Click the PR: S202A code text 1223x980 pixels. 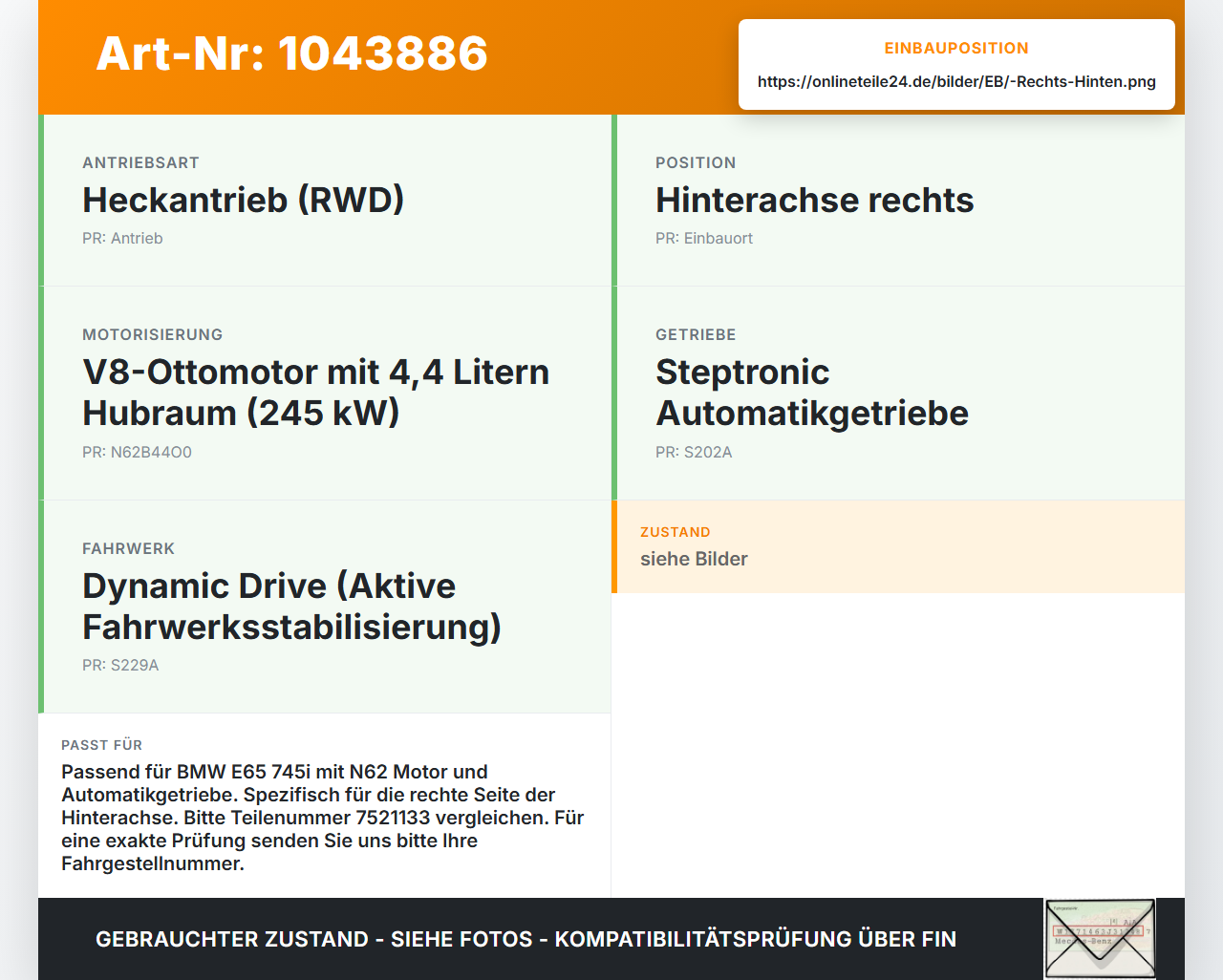tap(694, 452)
